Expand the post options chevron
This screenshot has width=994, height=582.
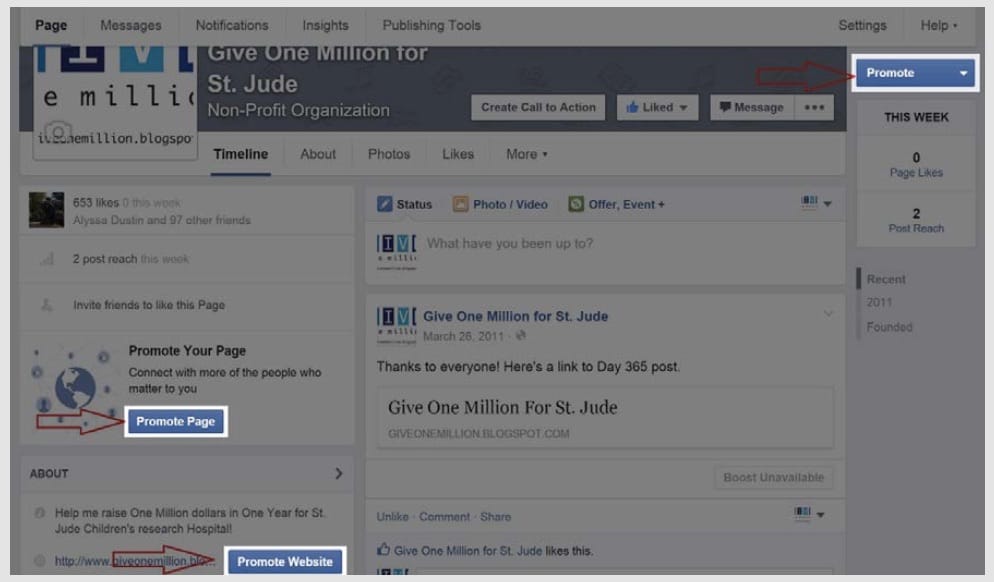[828, 313]
